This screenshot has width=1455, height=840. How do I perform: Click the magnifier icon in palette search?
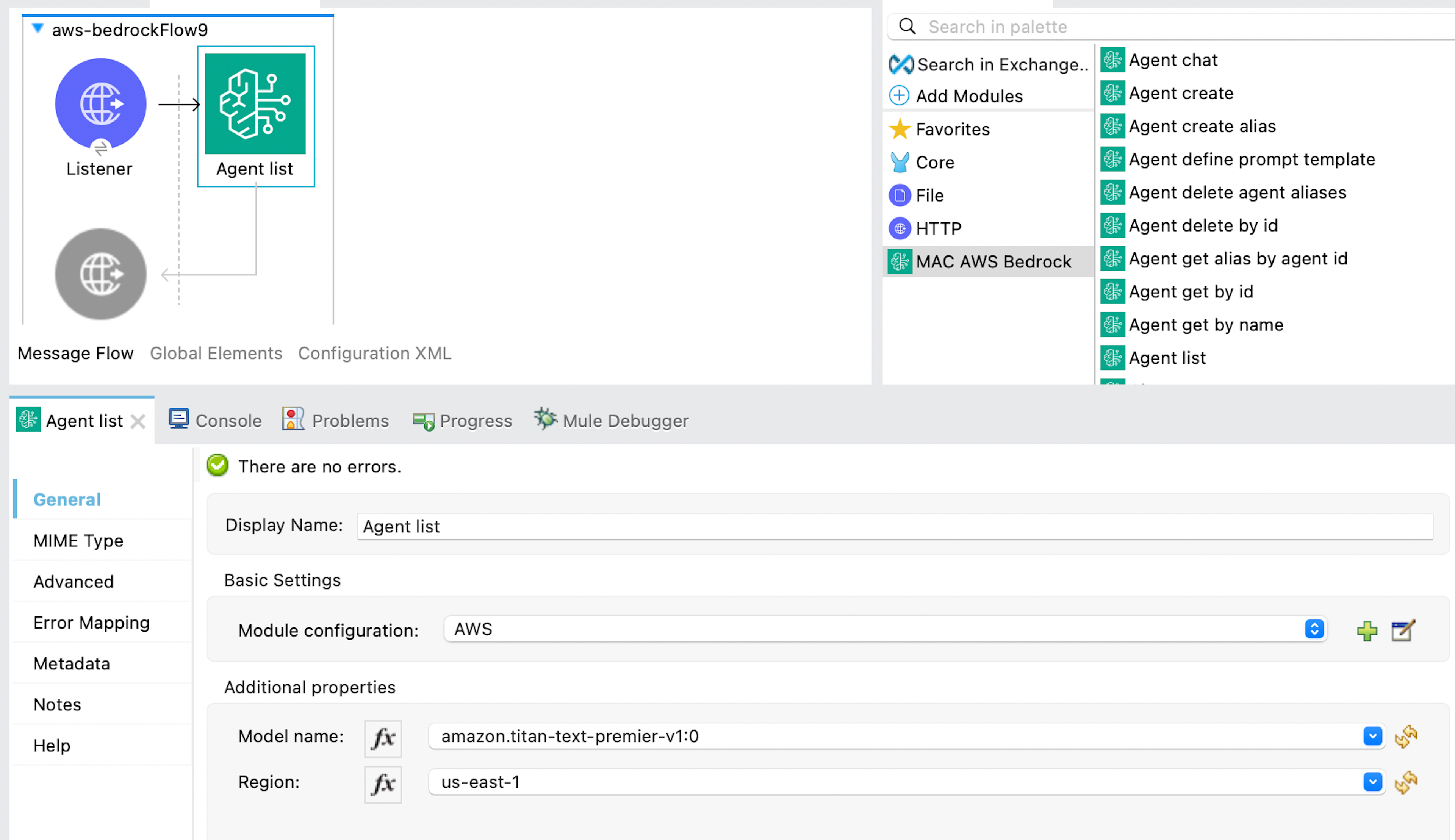click(x=907, y=27)
